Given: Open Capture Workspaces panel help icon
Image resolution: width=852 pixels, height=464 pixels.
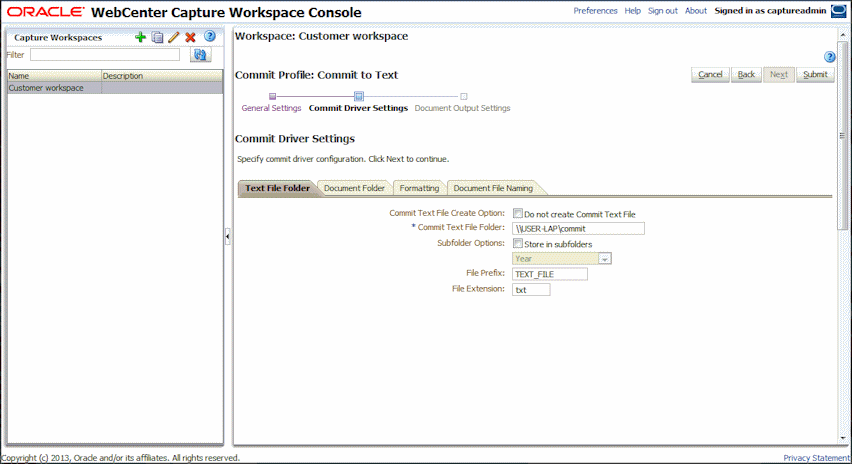Looking at the screenshot, I should pyautogui.click(x=210, y=36).
